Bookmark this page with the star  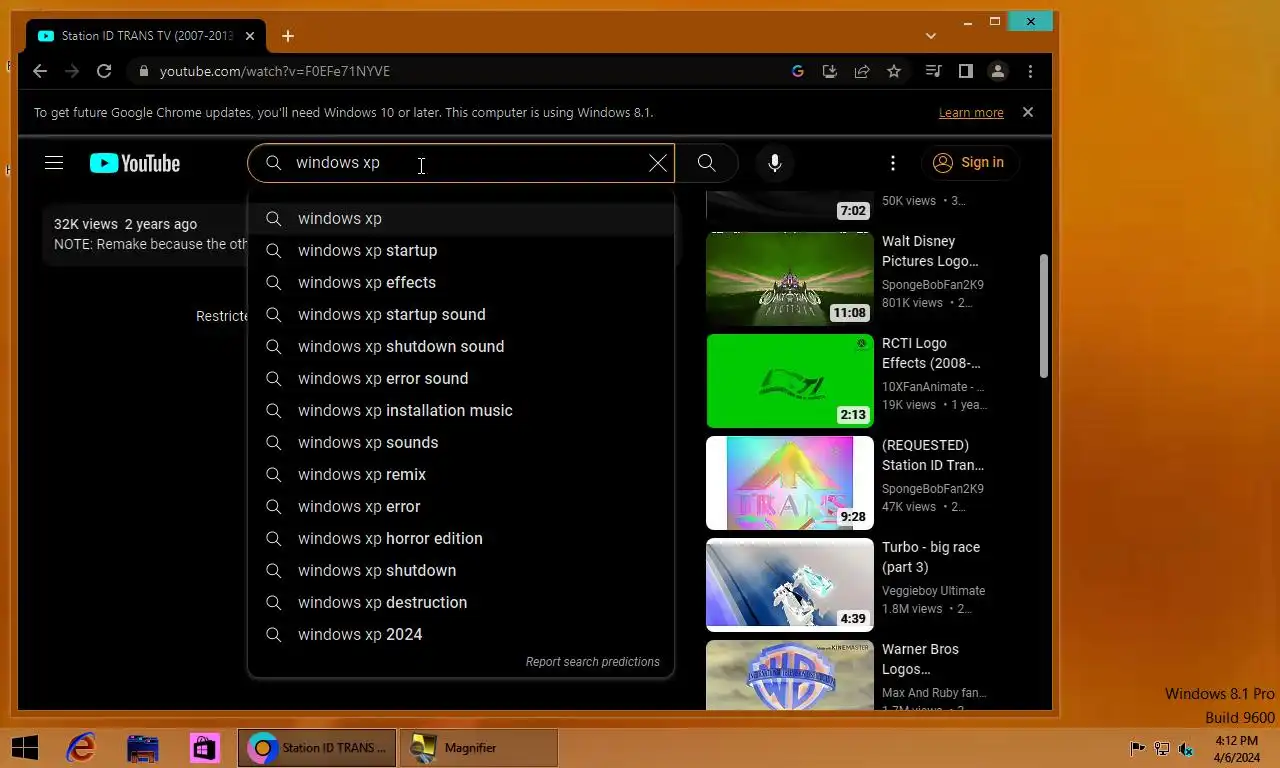pyautogui.click(x=894, y=71)
